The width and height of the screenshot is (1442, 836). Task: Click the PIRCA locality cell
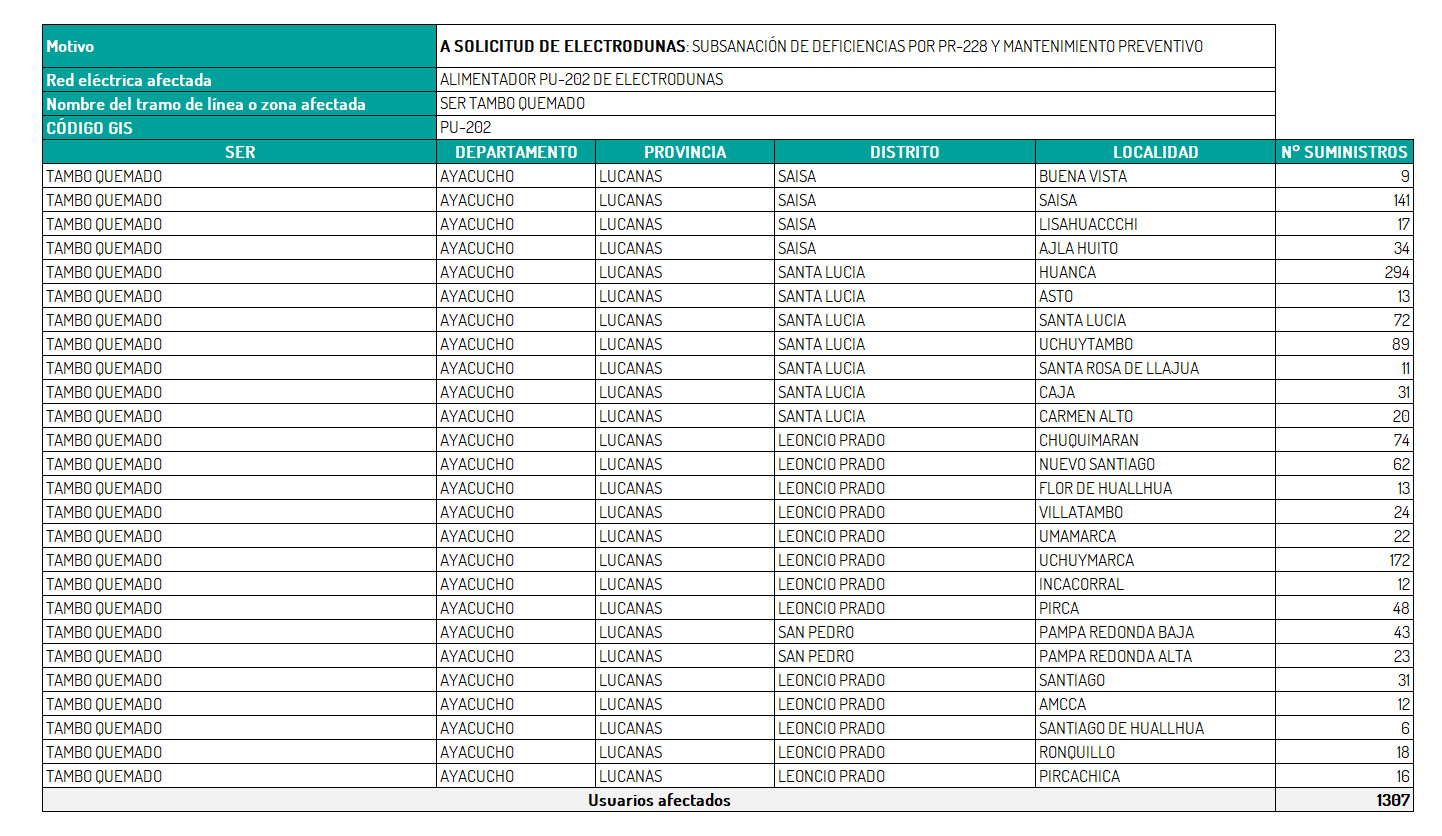point(1156,608)
